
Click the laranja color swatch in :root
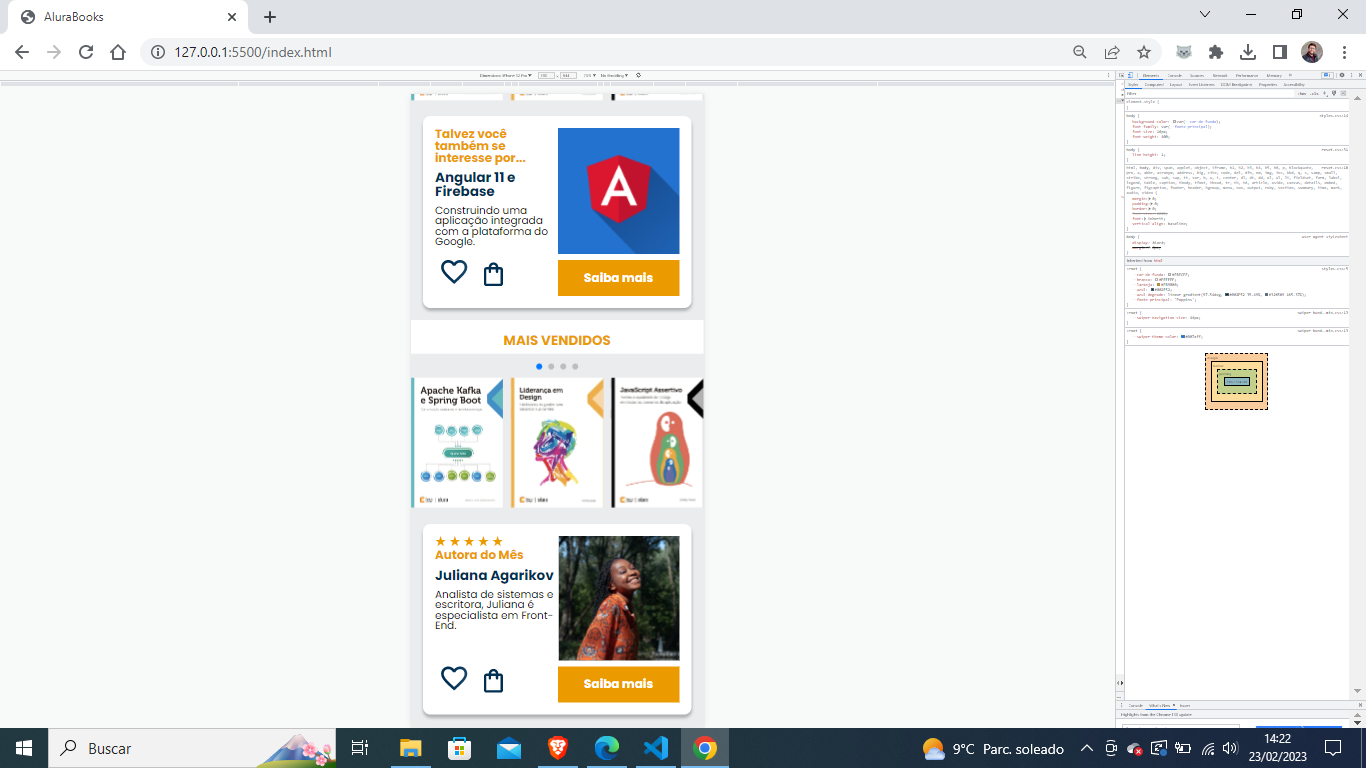1158,285
